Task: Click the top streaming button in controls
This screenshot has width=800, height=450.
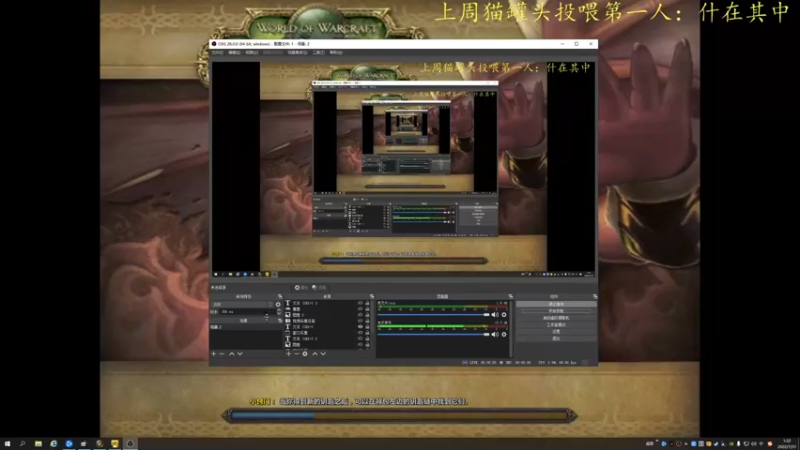Action: [x=556, y=304]
